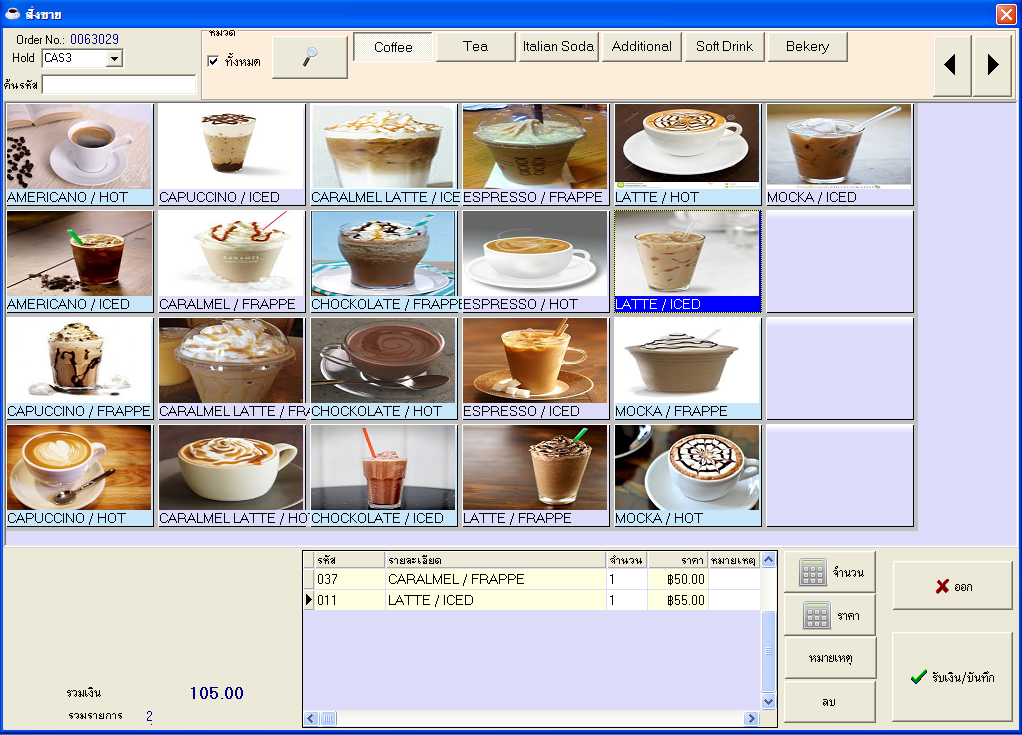The image size is (1022, 735).
Task: Open the Italian Soda category
Action: tap(558, 47)
